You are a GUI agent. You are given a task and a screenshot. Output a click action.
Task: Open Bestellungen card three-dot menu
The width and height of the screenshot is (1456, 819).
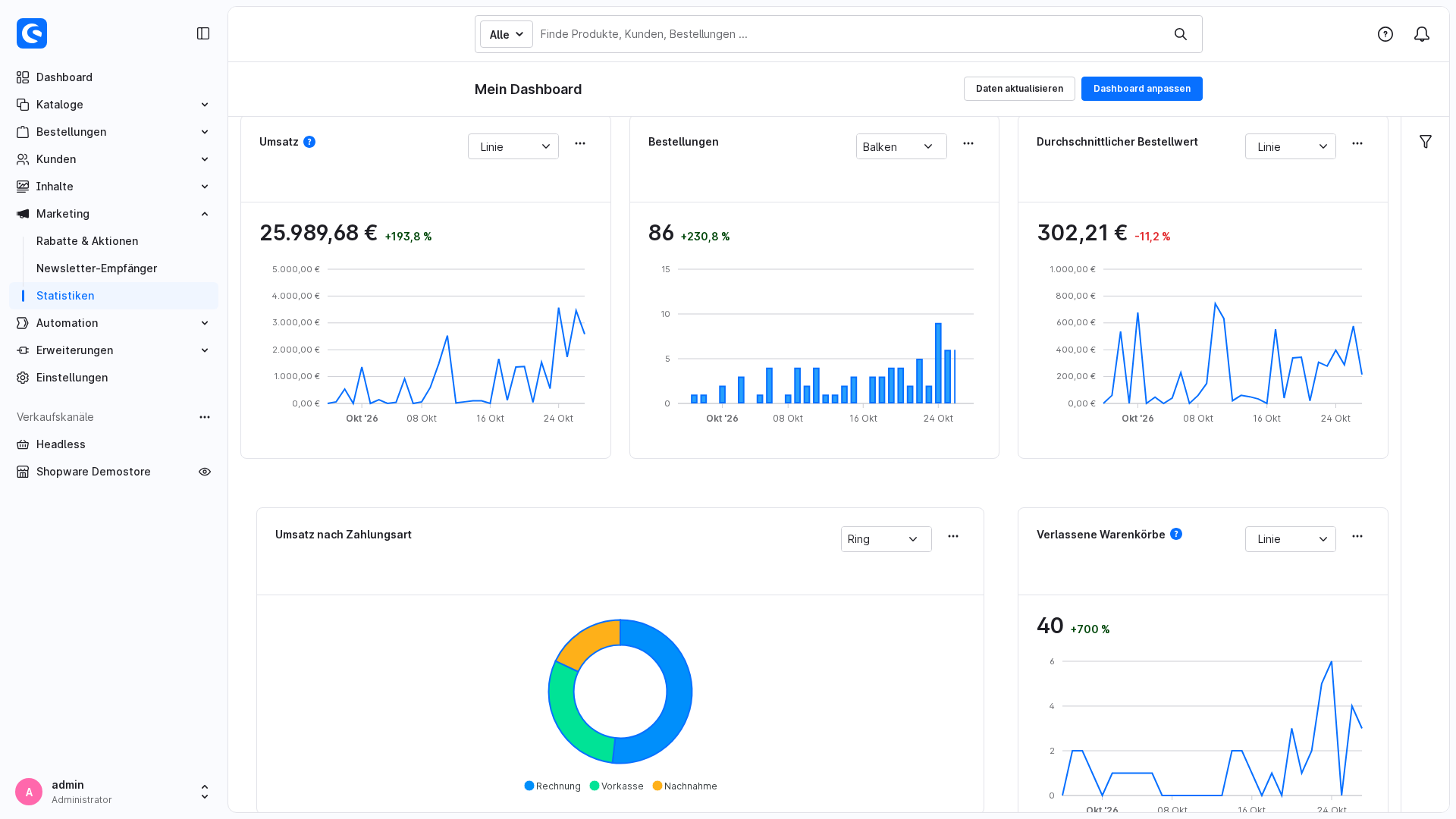coord(968,143)
